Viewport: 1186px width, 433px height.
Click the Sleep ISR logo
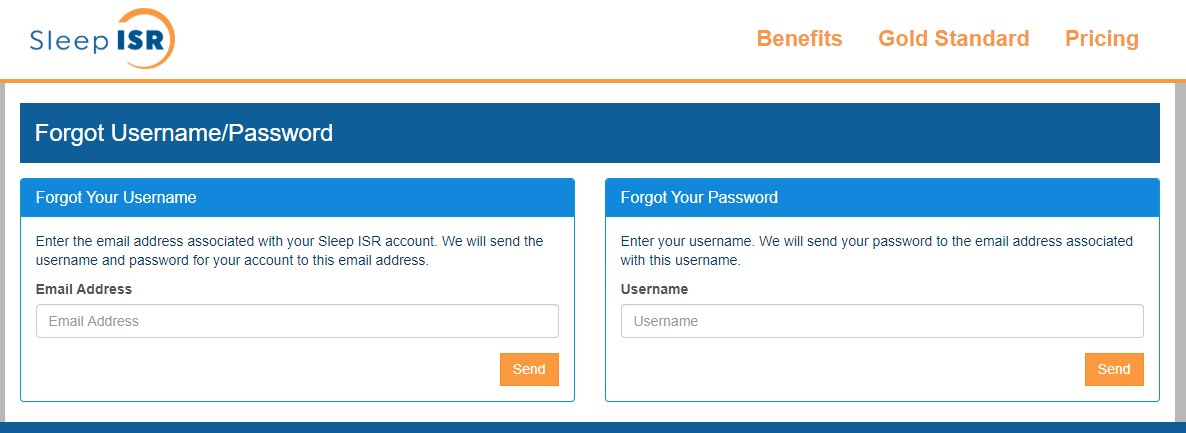point(102,39)
